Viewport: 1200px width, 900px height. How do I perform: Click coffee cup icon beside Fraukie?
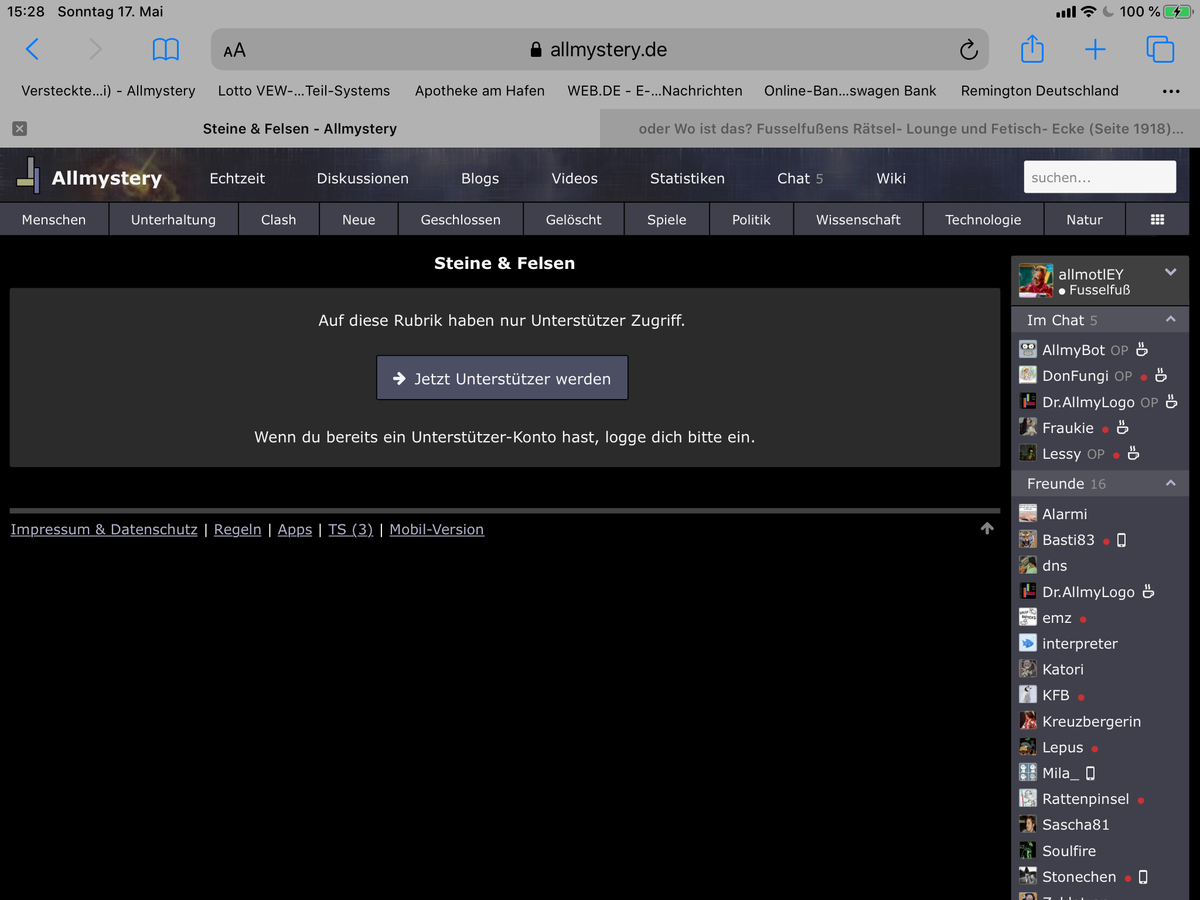(x=1122, y=428)
